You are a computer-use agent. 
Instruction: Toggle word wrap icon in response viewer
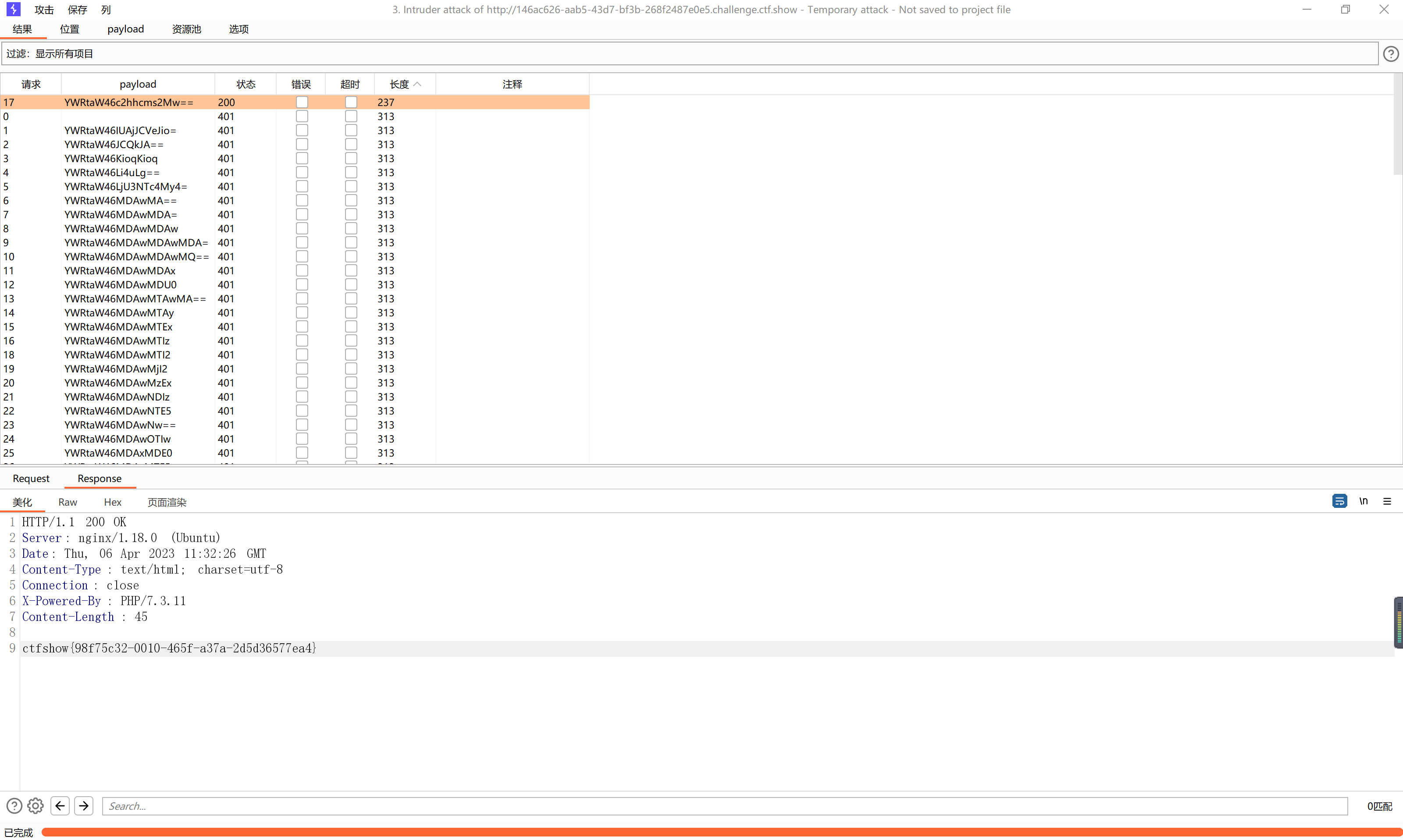(1339, 501)
